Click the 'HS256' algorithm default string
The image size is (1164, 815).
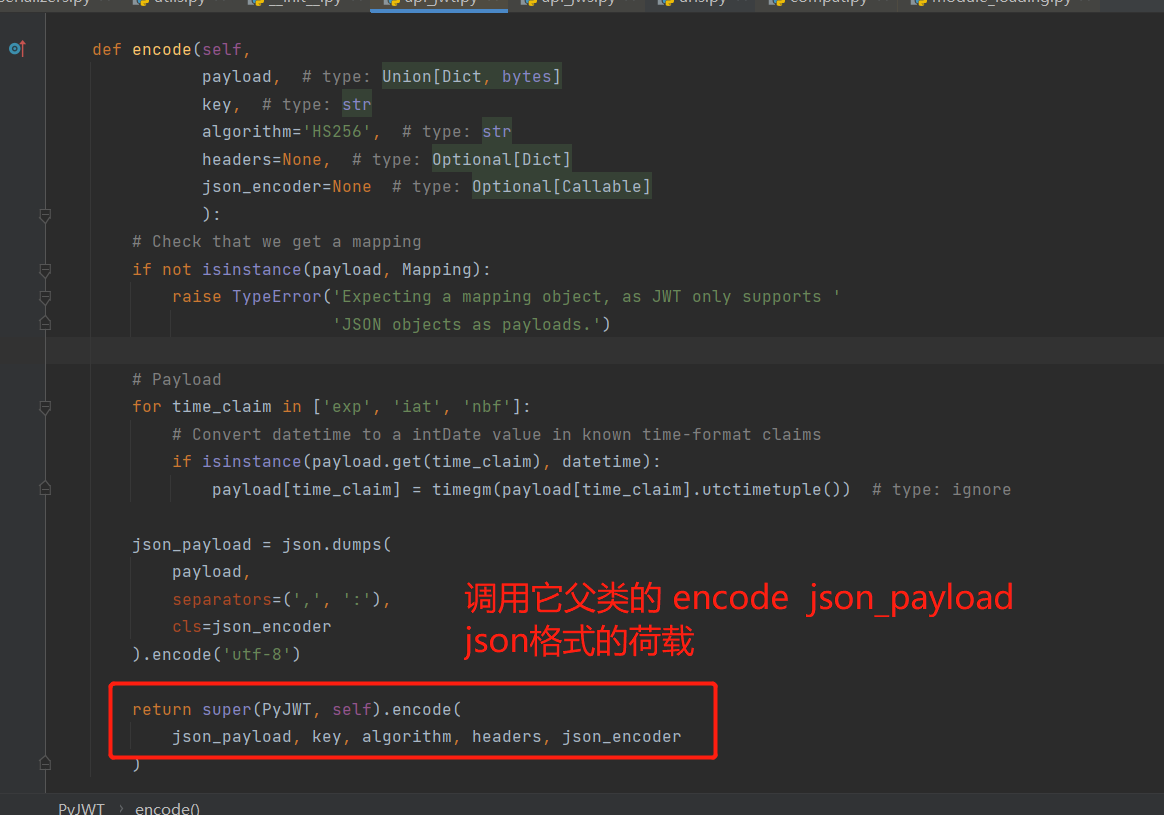click(x=336, y=132)
